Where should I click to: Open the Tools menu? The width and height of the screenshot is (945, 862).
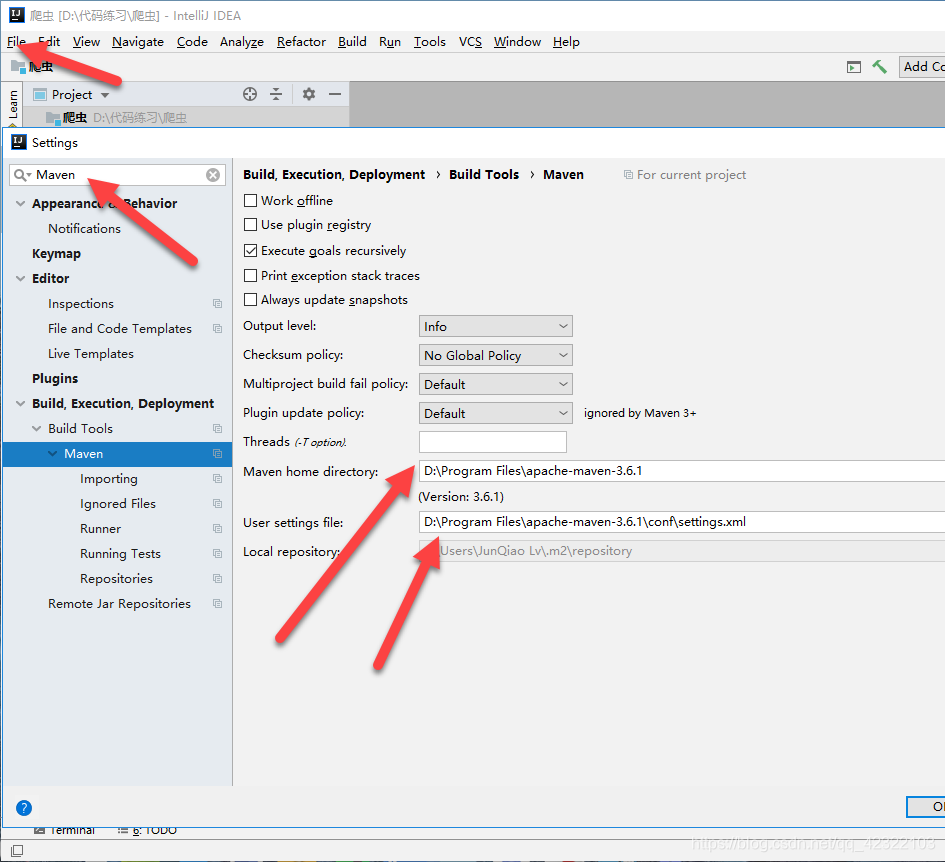click(430, 42)
